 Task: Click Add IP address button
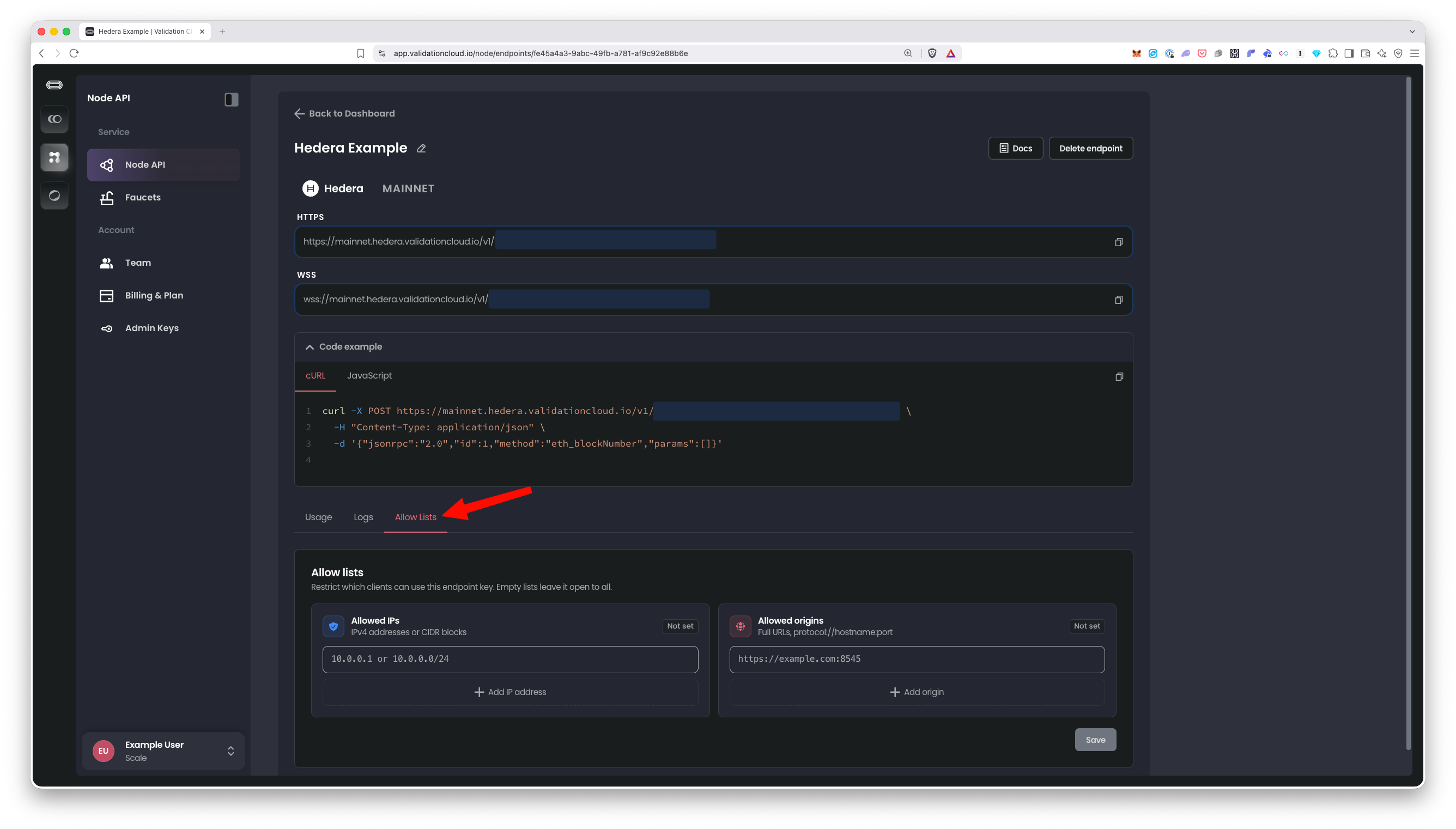pos(510,692)
